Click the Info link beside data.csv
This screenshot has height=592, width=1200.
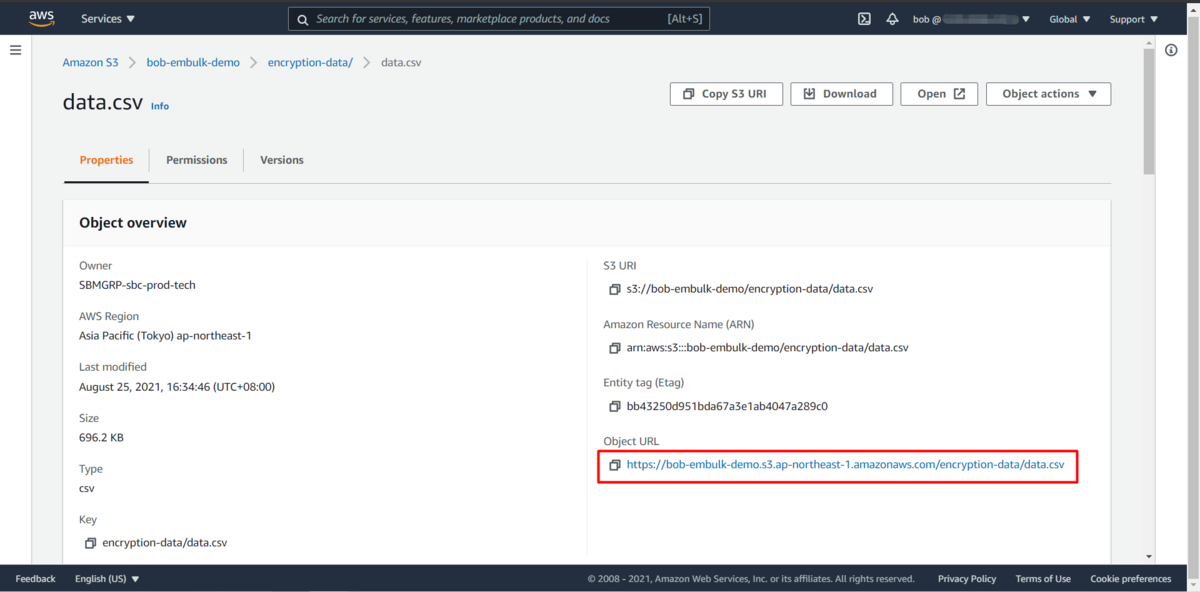[160, 105]
